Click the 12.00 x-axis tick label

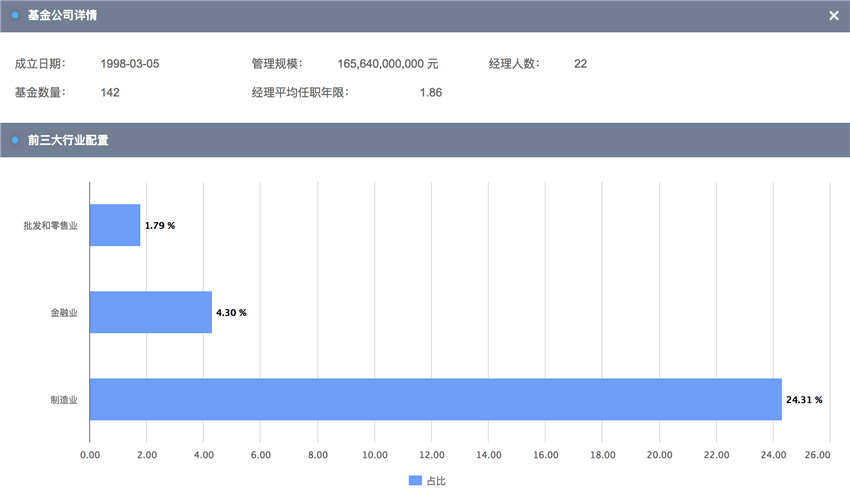pos(432,455)
